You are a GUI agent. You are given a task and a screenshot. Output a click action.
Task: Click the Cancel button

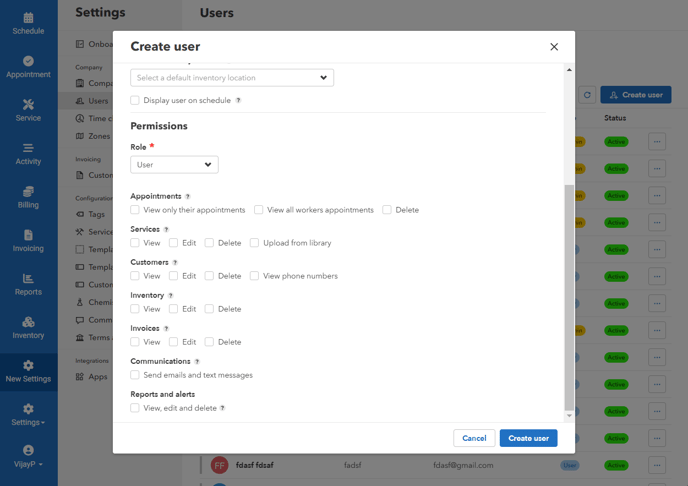(x=474, y=438)
